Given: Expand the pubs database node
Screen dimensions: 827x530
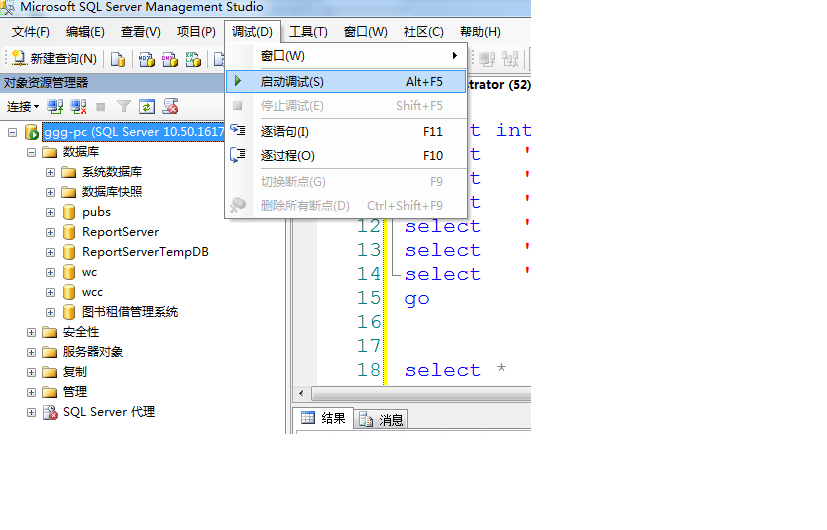Looking at the screenshot, I should click(x=51, y=213).
